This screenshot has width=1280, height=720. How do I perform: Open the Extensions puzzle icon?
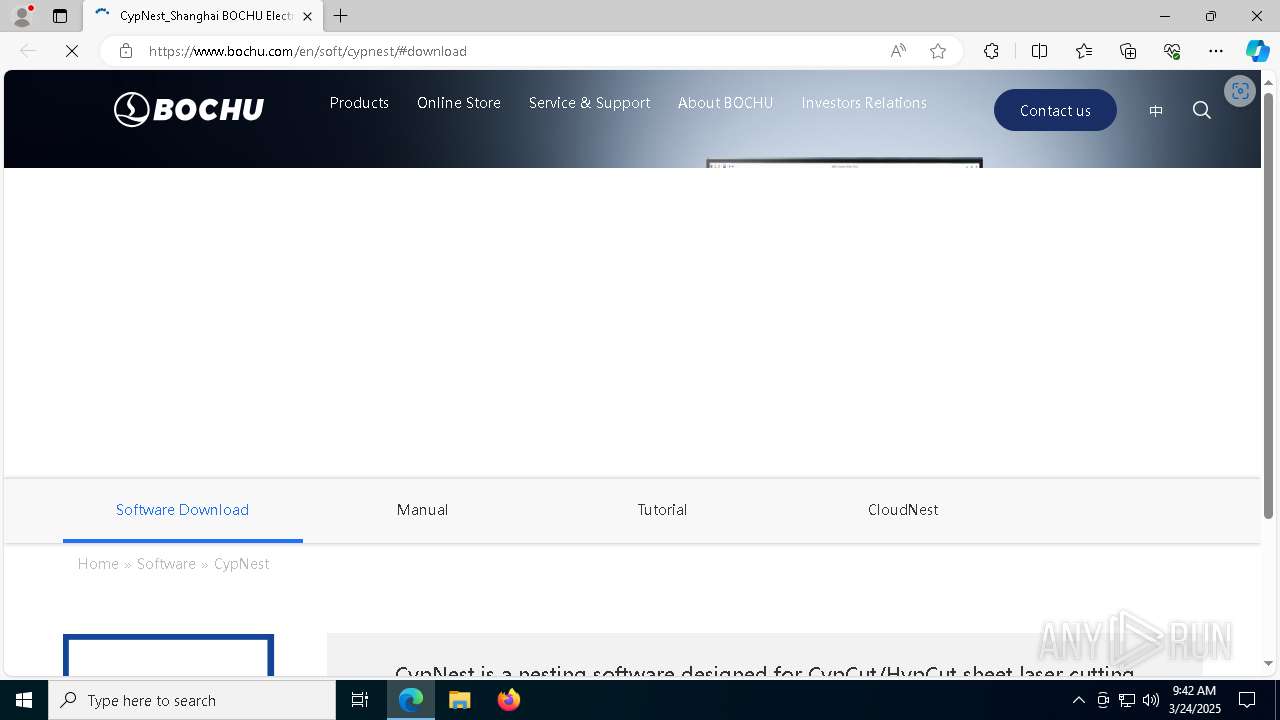[991, 51]
